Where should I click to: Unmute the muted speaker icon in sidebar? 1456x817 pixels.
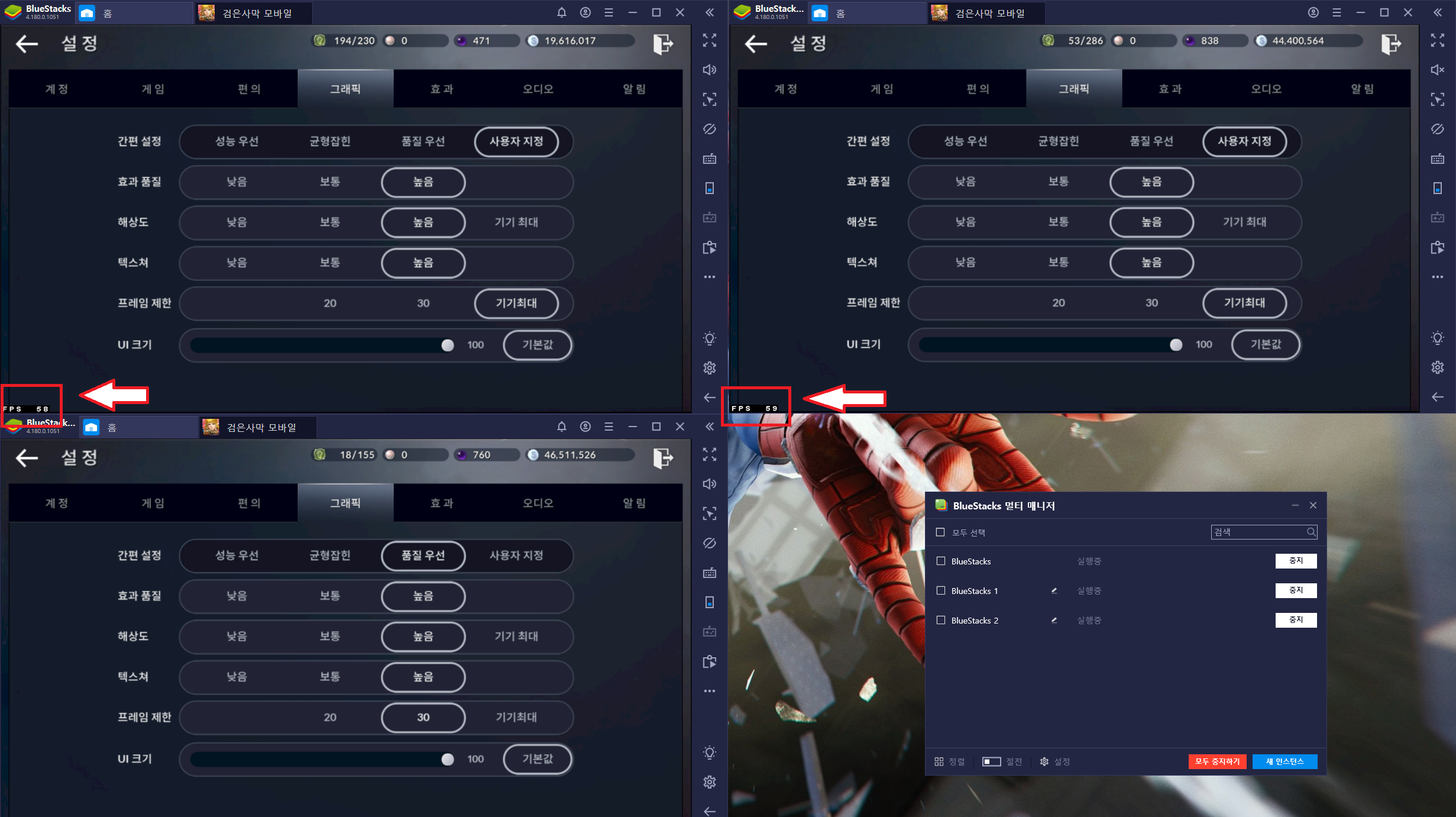coord(1437,70)
